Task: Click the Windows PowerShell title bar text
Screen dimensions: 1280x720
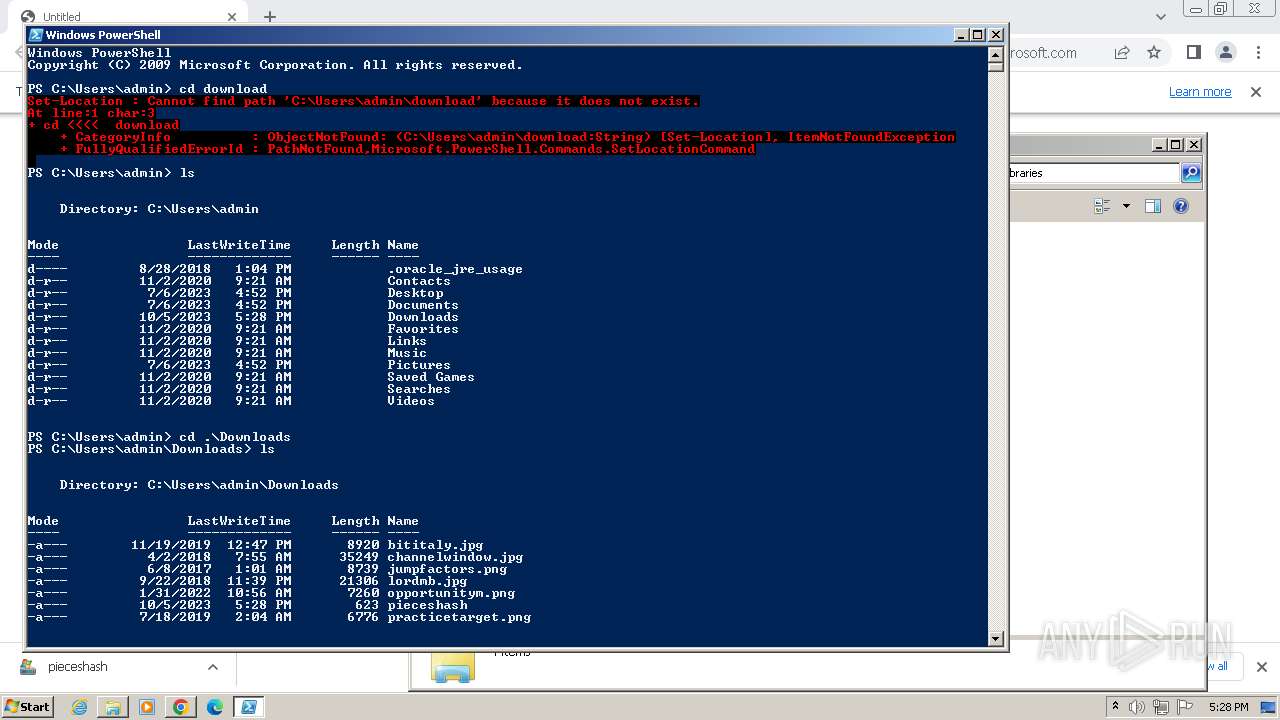Action: pos(103,35)
